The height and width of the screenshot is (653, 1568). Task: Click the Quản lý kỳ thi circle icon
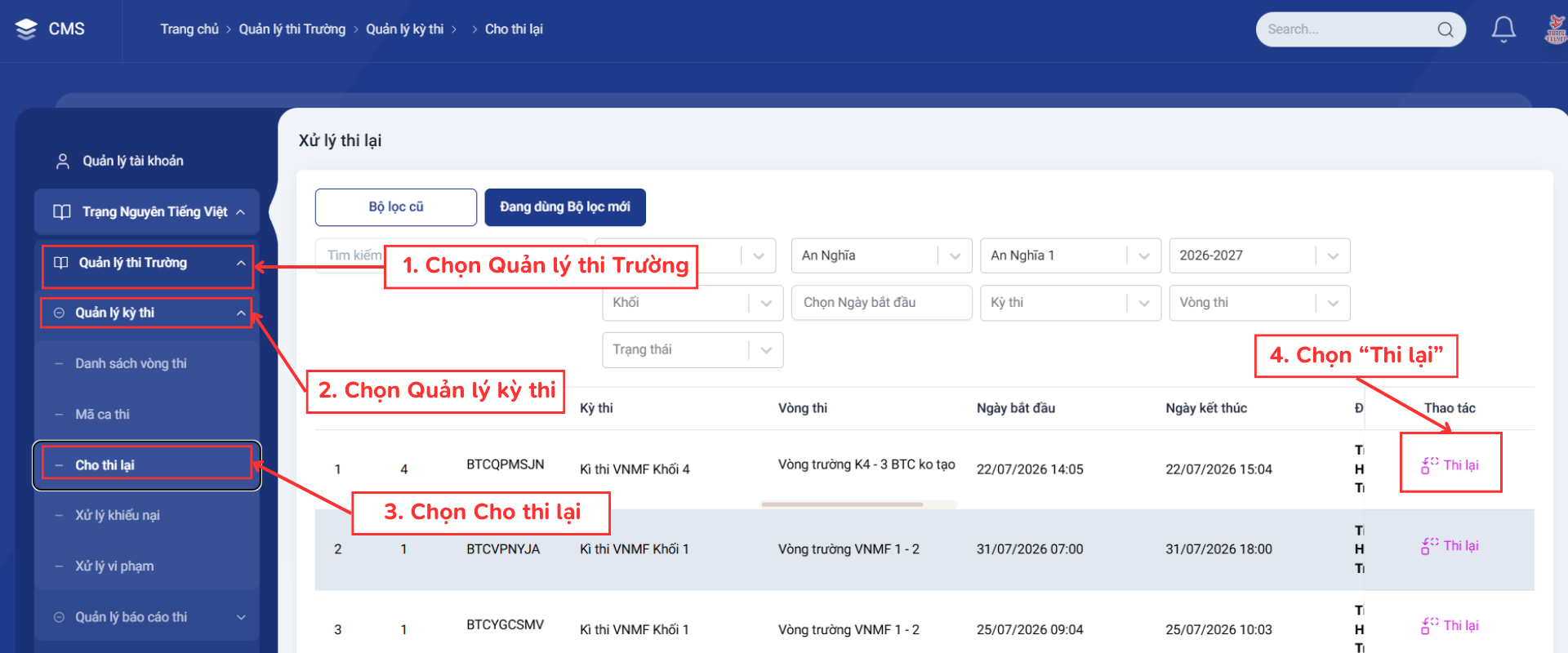click(59, 313)
